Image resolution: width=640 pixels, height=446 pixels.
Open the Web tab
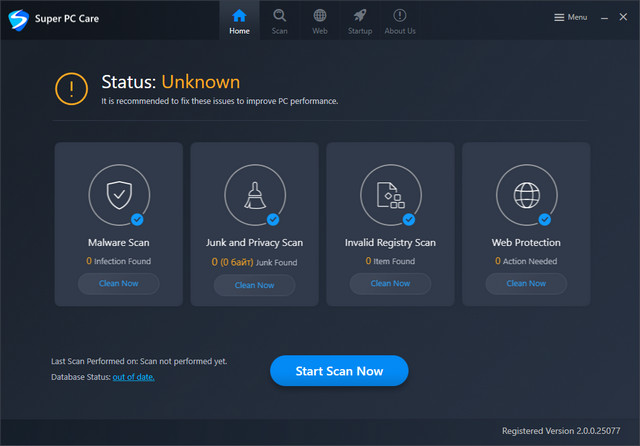(320, 20)
